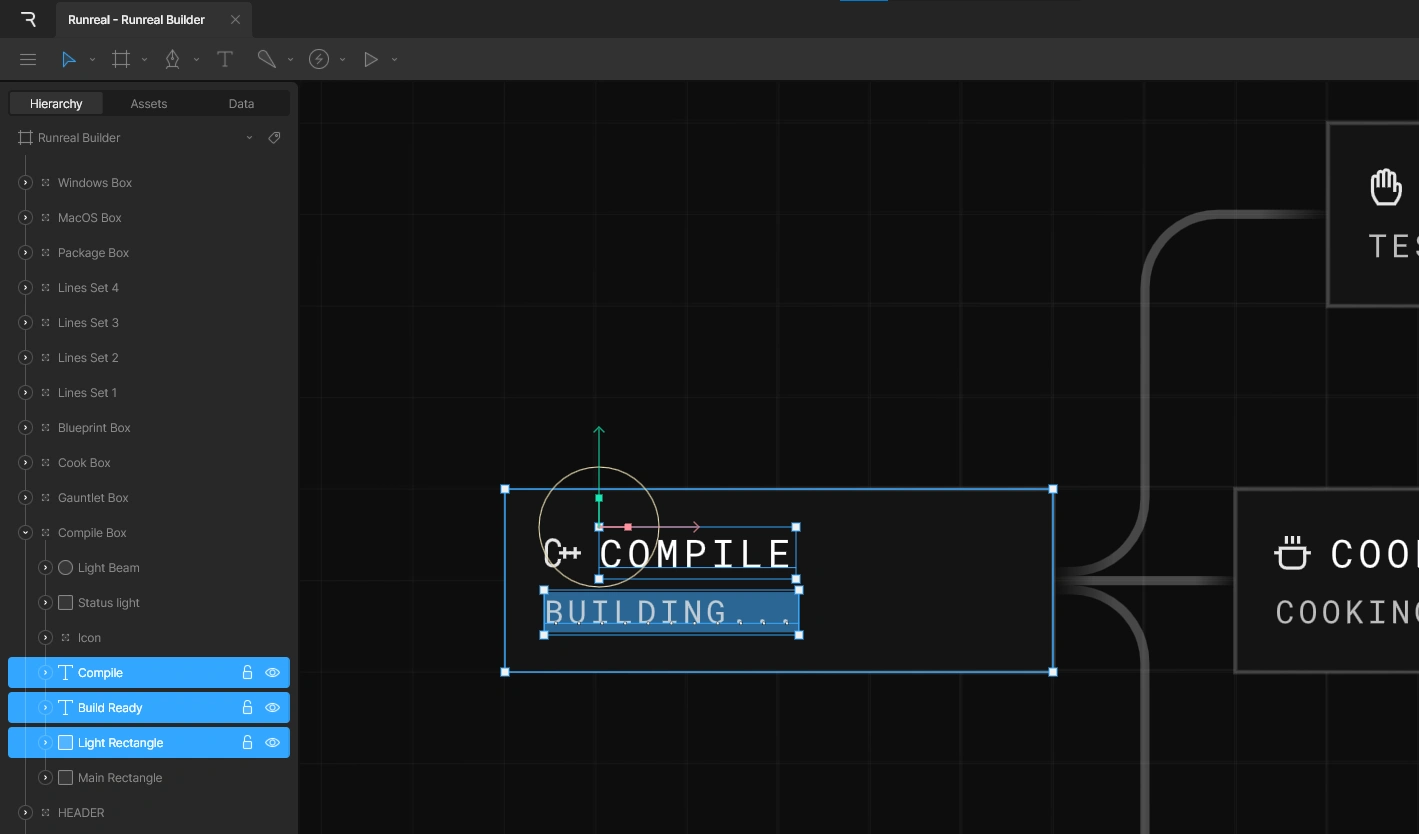Switch to the Hierarchy tab

(56, 104)
